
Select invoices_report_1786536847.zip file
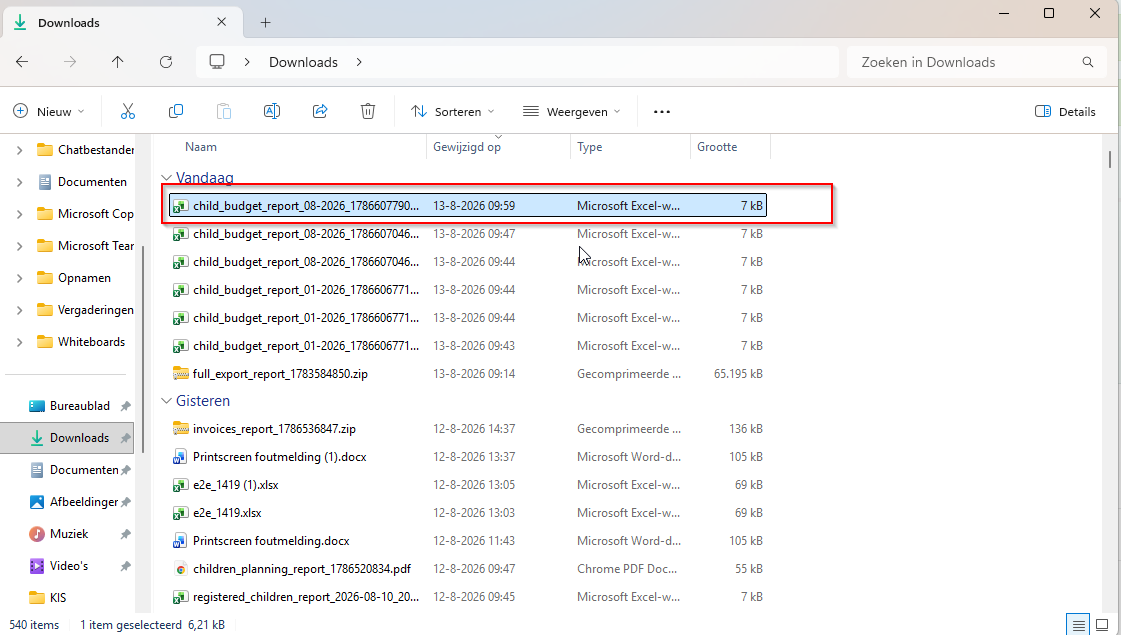[x=468, y=429]
